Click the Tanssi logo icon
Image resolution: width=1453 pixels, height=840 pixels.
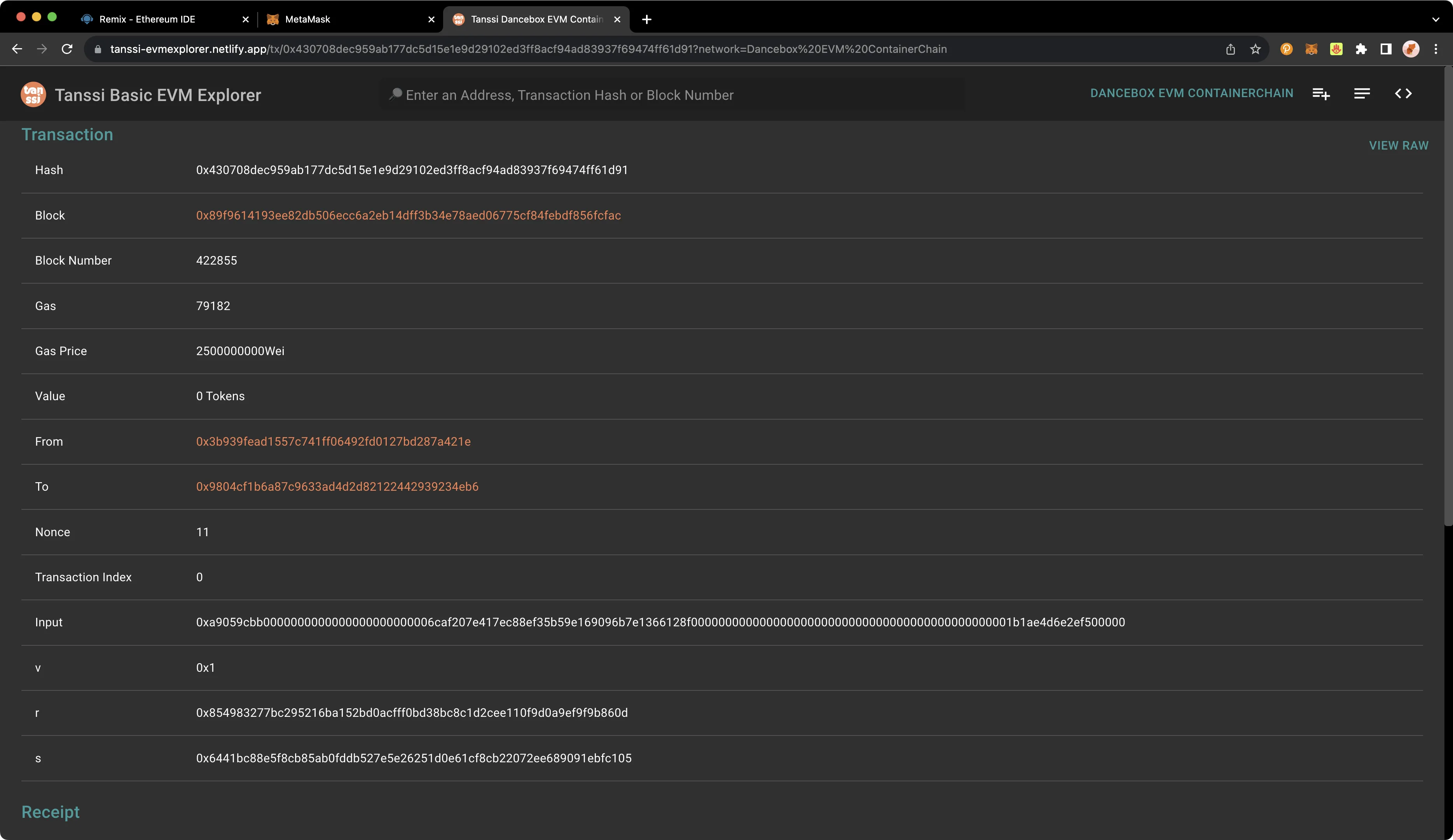point(33,94)
